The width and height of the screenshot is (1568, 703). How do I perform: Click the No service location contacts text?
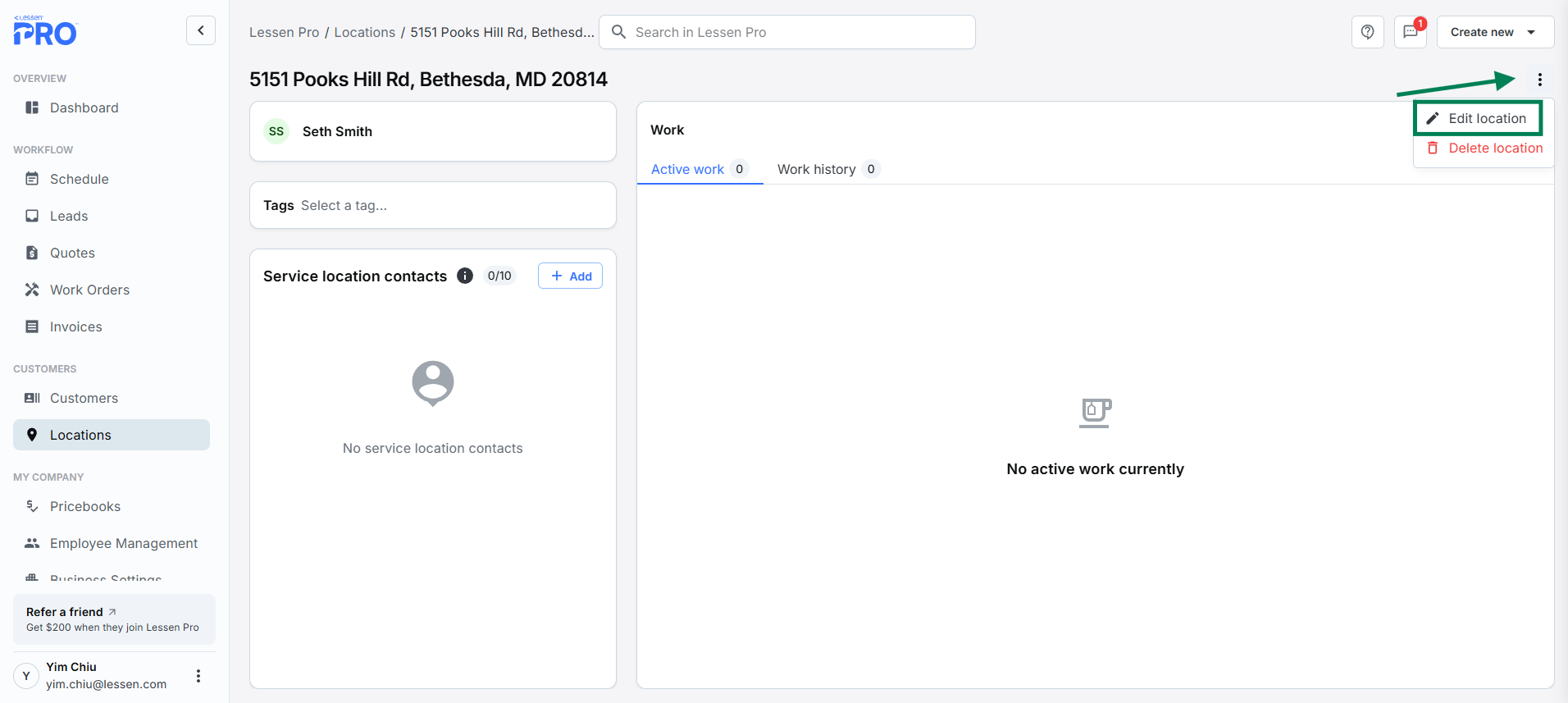tap(433, 448)
